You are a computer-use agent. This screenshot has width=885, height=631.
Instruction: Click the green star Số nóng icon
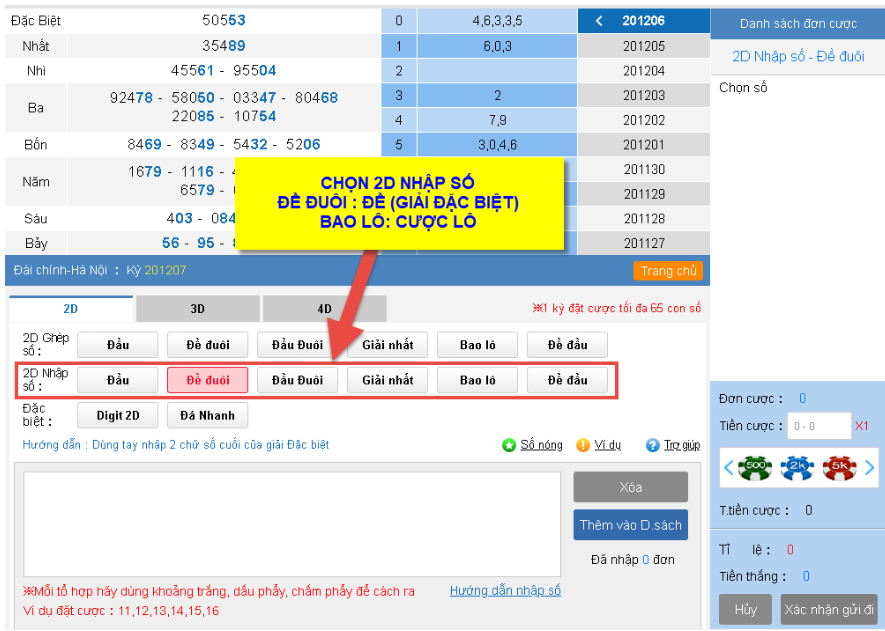(508, 445)
